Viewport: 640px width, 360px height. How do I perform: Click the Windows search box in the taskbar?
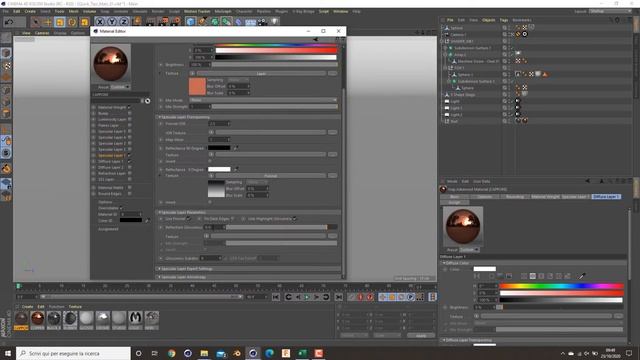click(73, 353)
